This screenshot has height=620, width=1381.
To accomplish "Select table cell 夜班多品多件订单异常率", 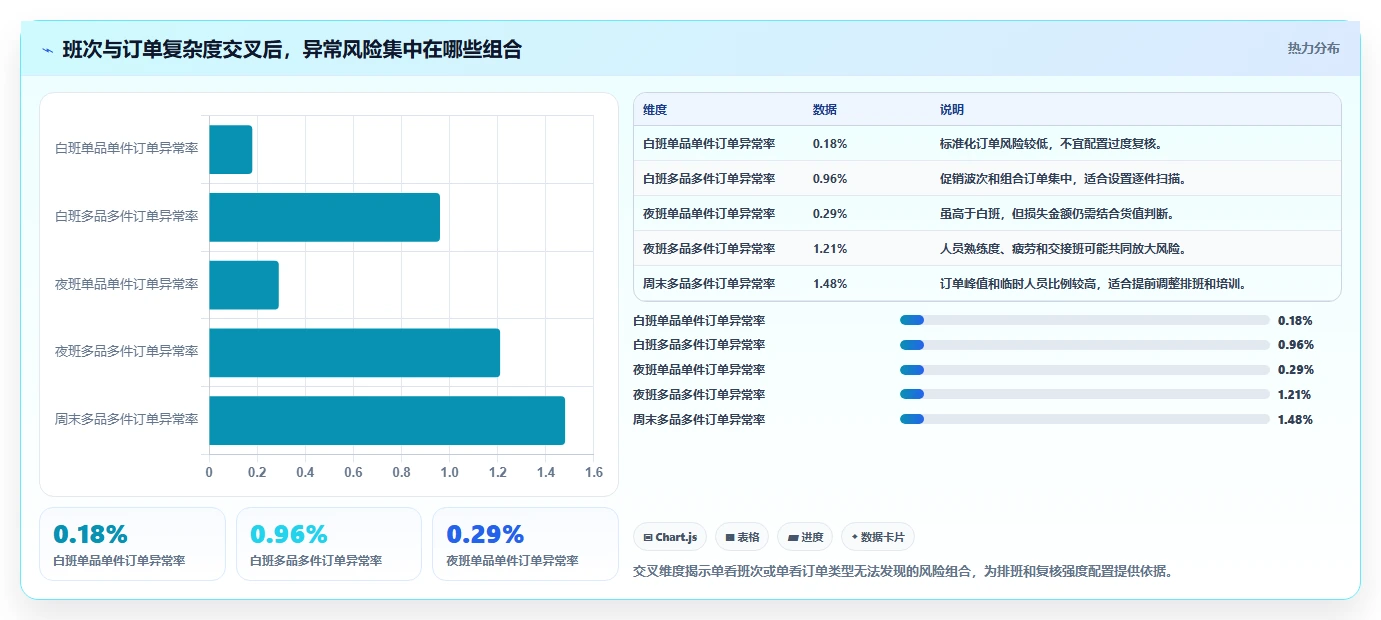I will (709, 249).
